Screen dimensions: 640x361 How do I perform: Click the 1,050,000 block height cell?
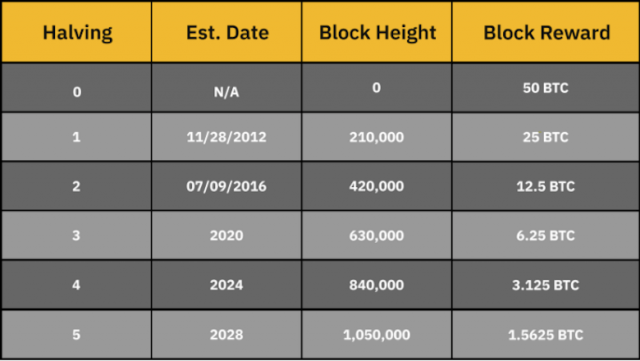pos(377,334)
